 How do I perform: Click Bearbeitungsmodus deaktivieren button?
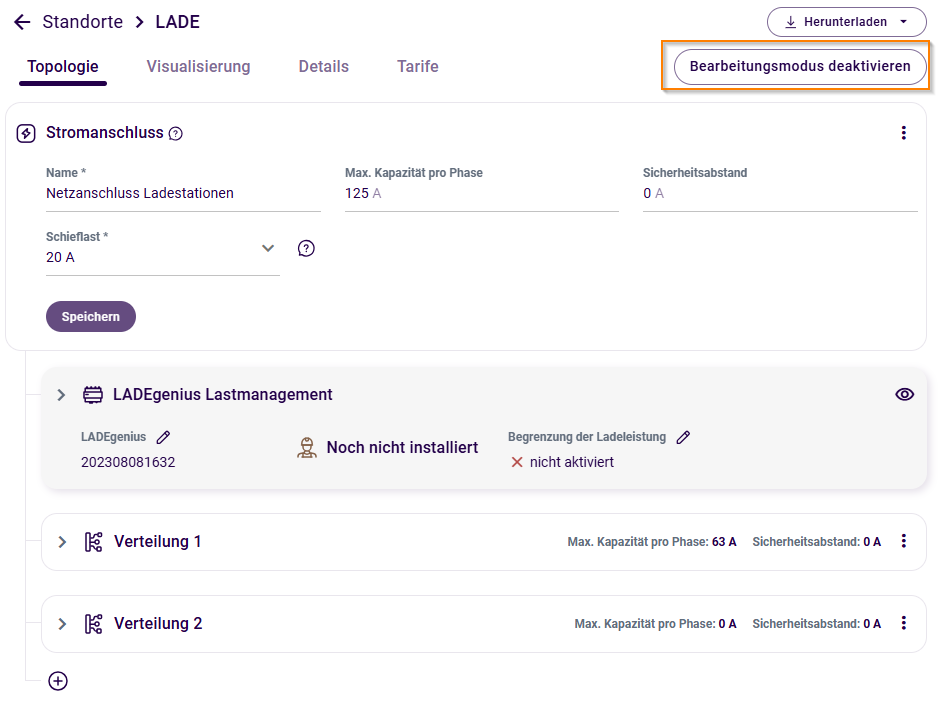(x=800, y=67)
